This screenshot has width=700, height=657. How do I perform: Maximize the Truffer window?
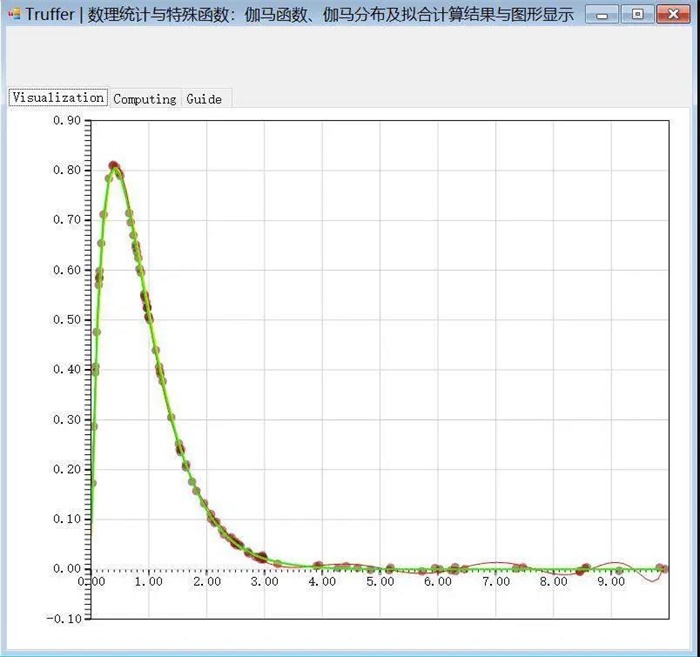(637, 14)
